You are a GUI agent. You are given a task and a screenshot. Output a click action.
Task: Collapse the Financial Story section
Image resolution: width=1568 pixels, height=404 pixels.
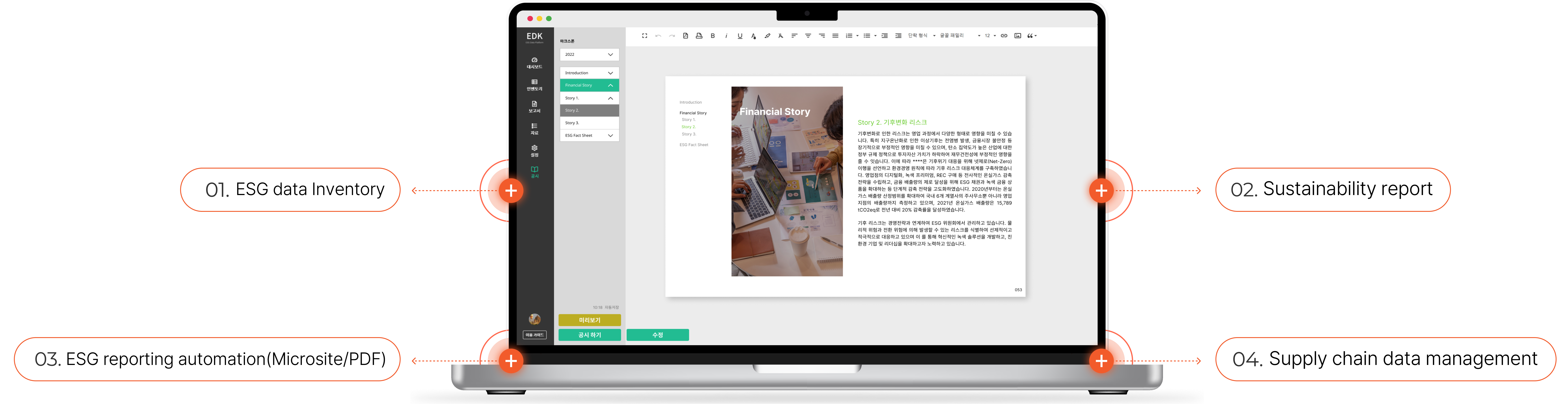point(589,85)
